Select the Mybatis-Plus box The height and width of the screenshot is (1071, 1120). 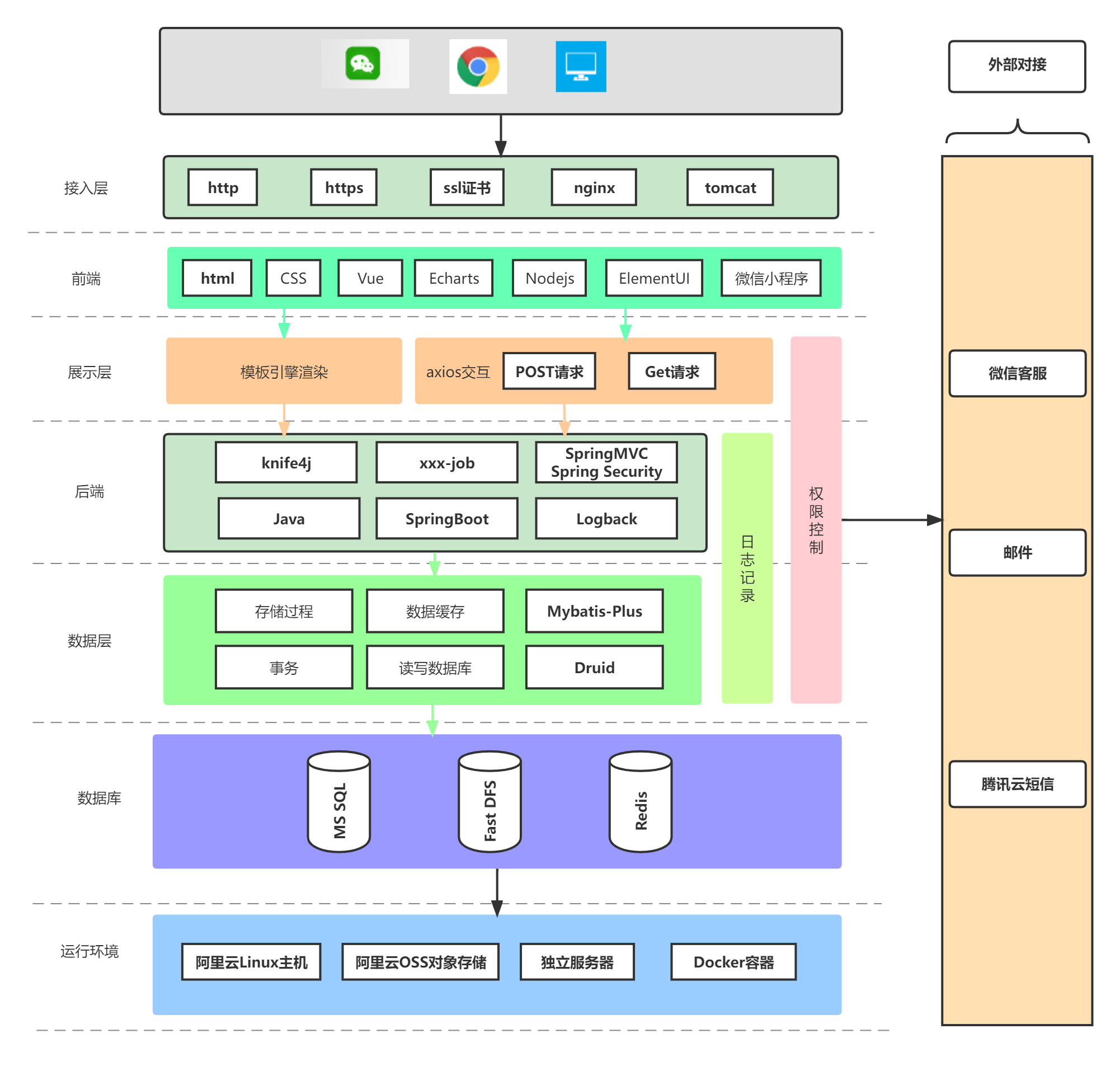pos(594,611)
